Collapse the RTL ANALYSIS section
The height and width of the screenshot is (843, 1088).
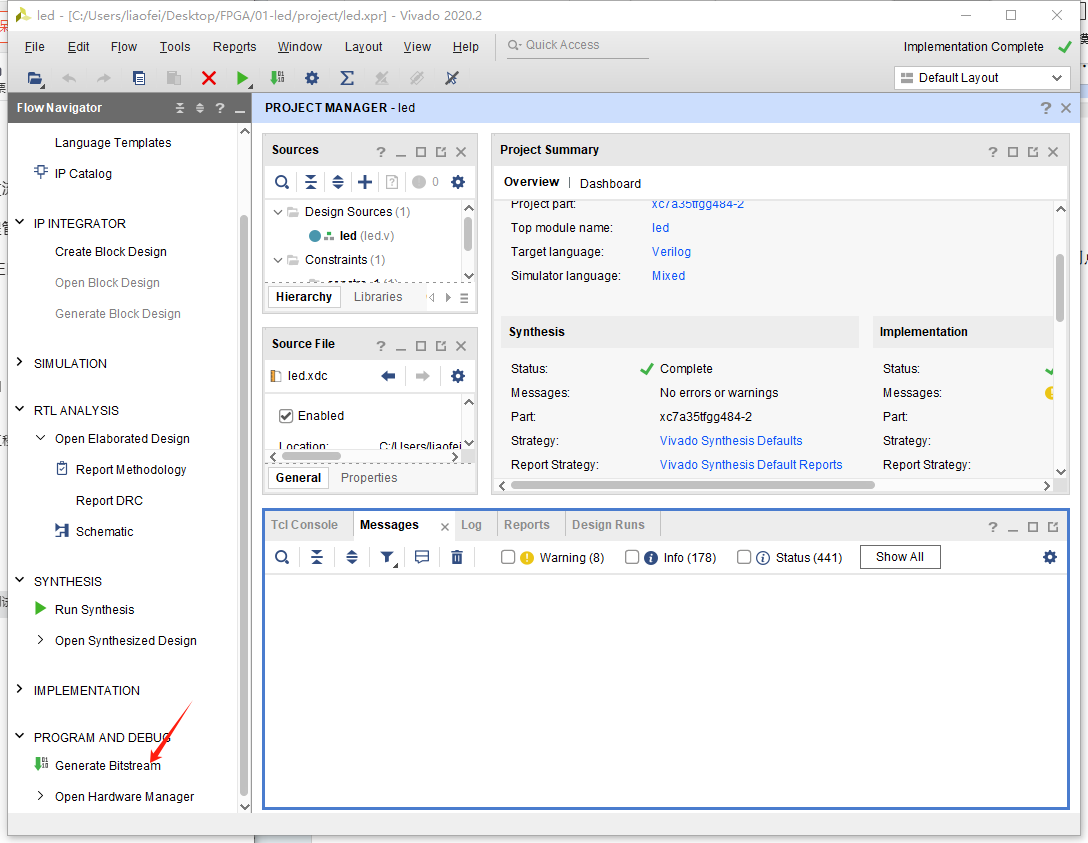(19, 409)
